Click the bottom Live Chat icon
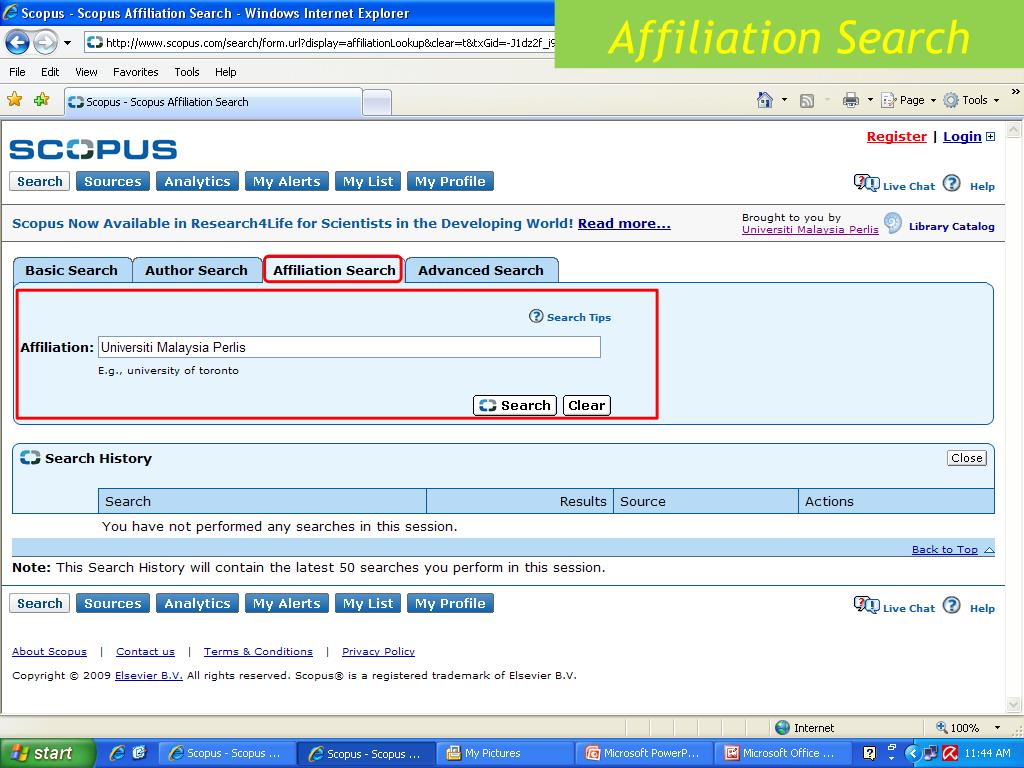 click(x=867, y=605)
